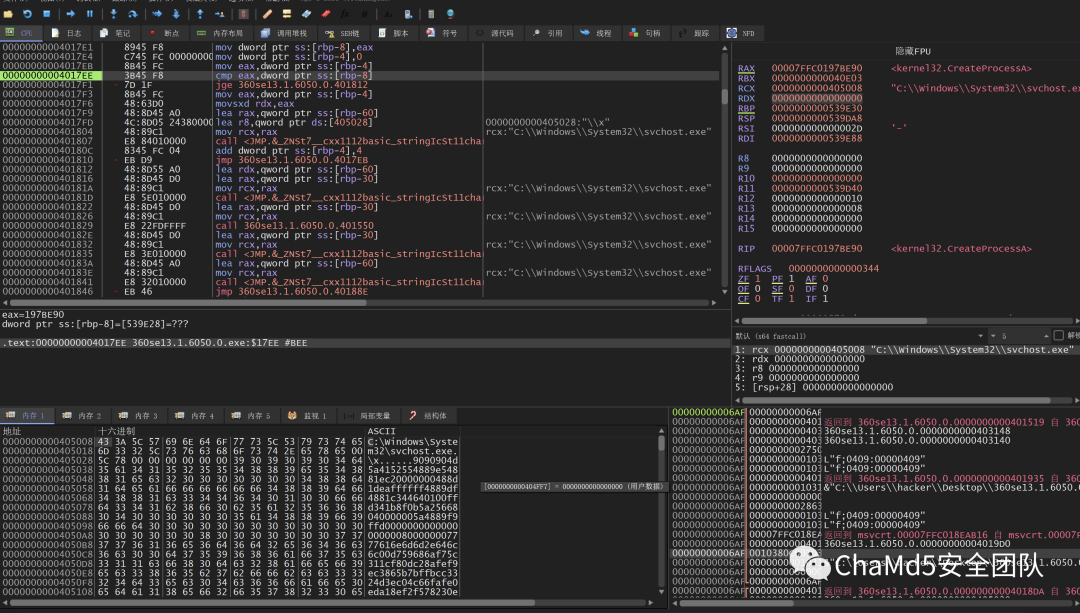1080x613 pixels.
Task: Click the Run to user code icon
Action: [220, 14]
